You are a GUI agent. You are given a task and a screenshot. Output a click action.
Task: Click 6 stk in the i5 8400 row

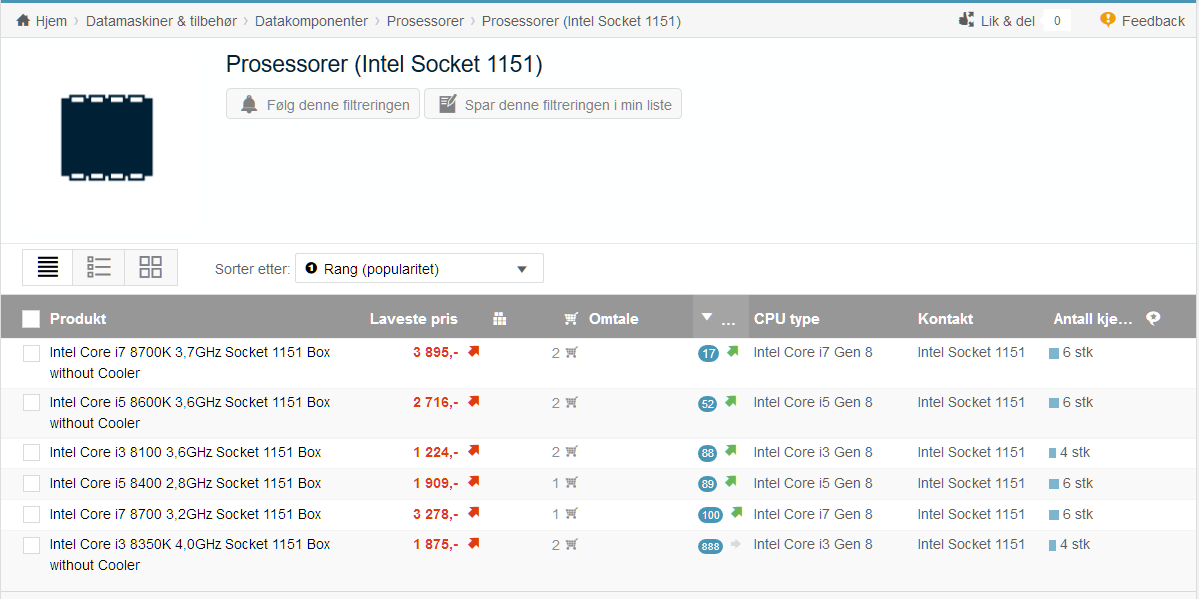coord(1077,483)
